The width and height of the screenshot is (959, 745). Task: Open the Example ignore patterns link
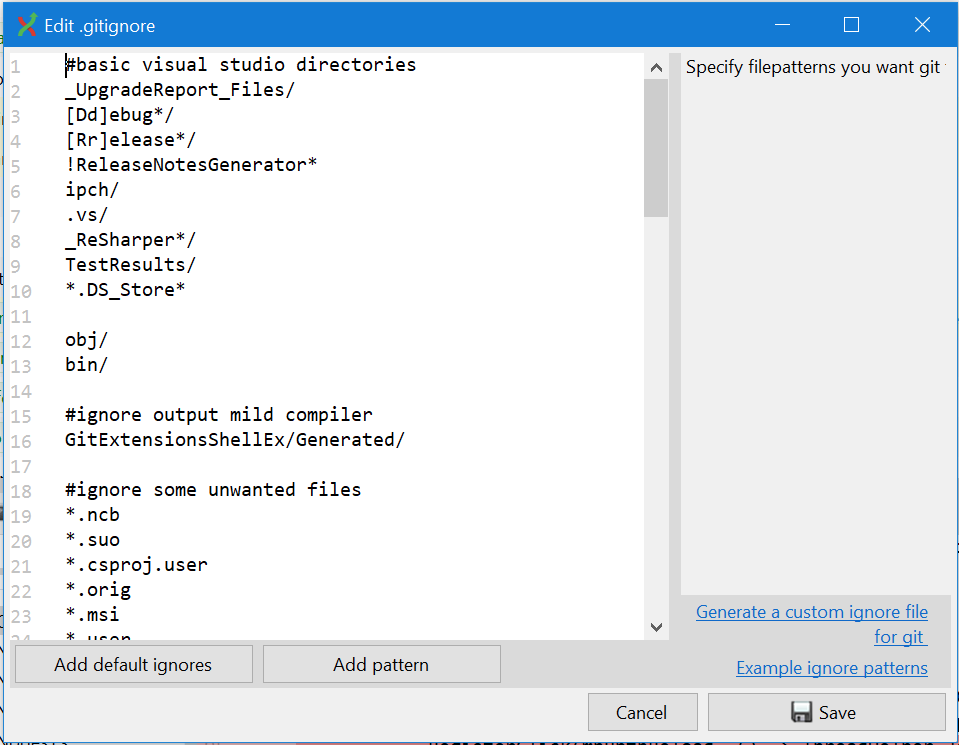tap(831, 667)
